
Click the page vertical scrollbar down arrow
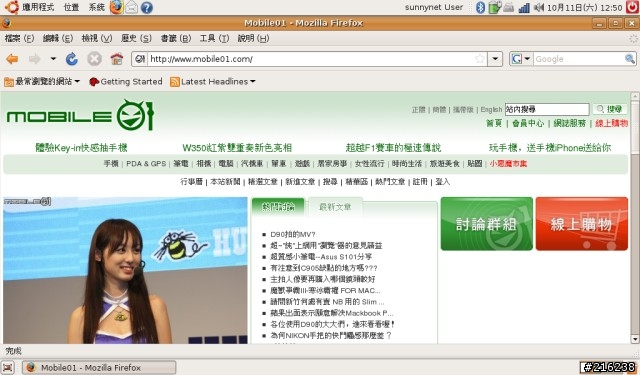(x=635, y=339)
